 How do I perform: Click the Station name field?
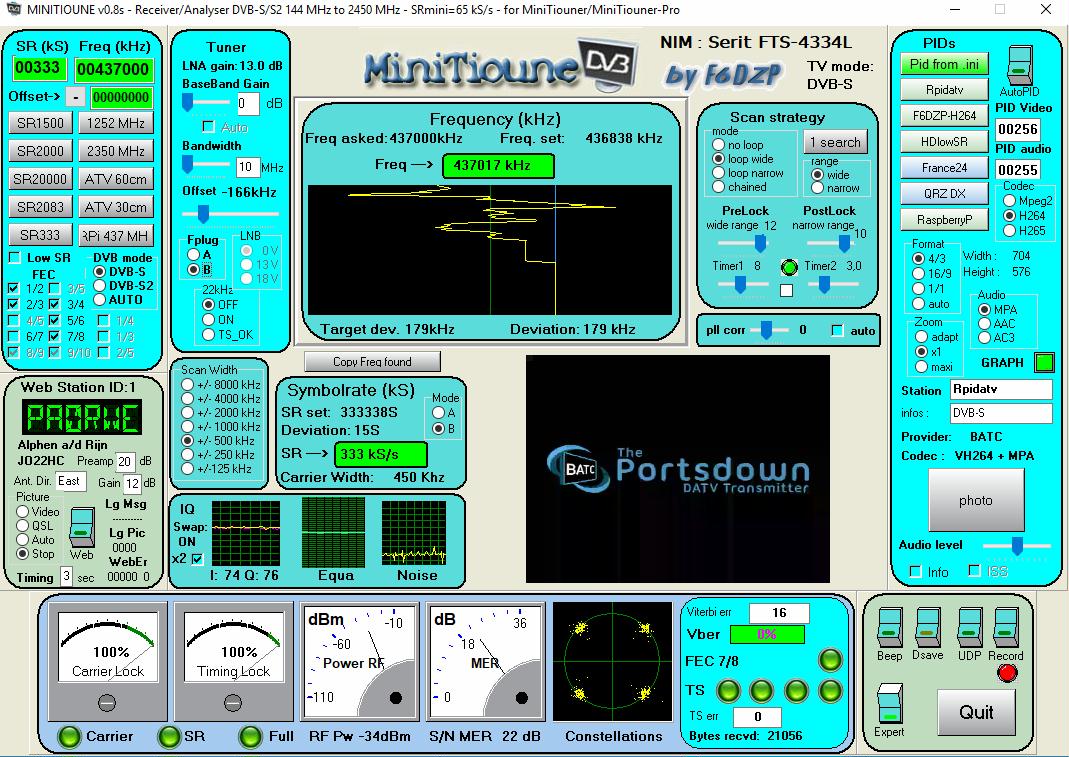1002,389
